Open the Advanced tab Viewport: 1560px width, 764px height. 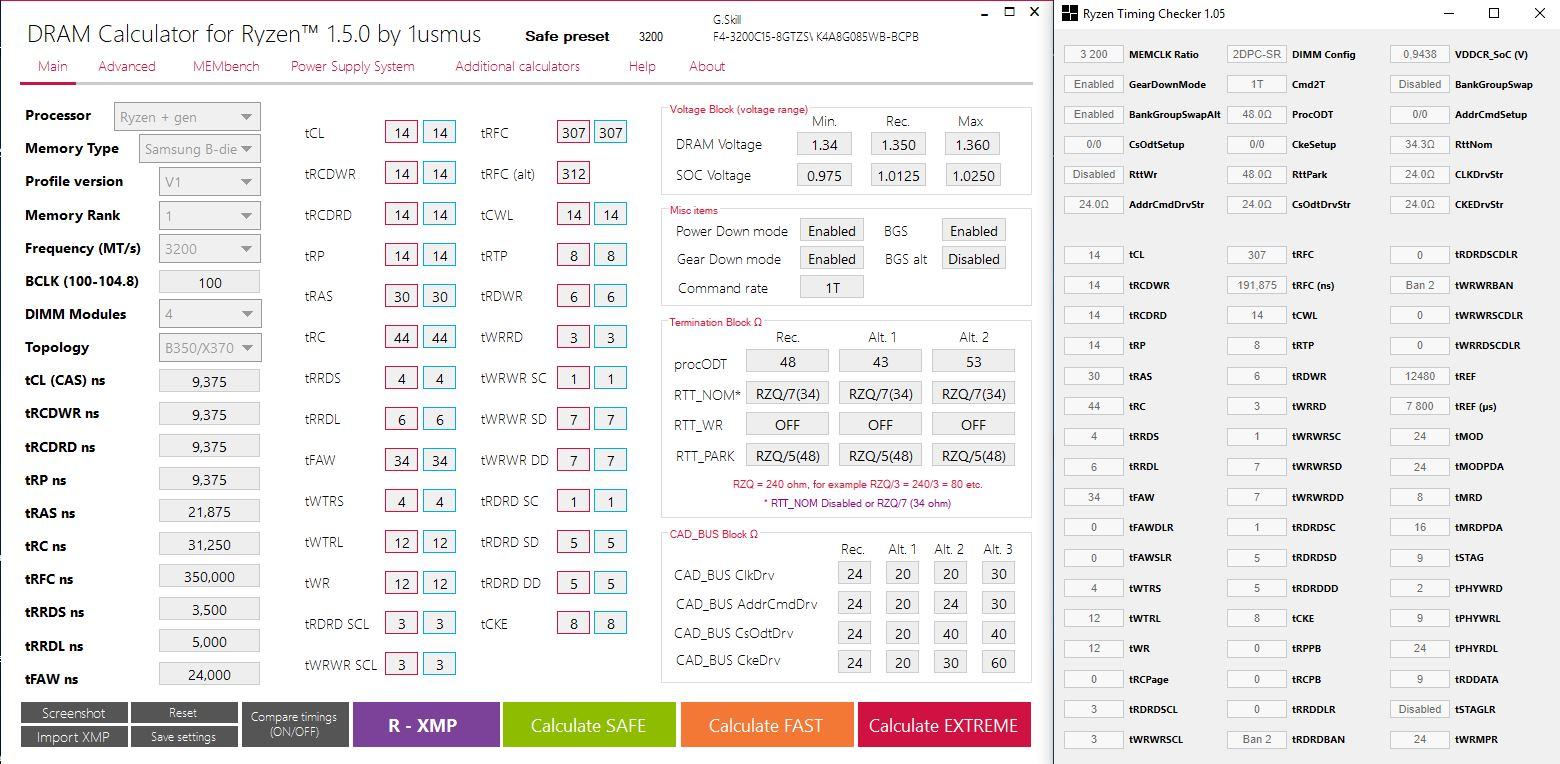coord(127,66)
